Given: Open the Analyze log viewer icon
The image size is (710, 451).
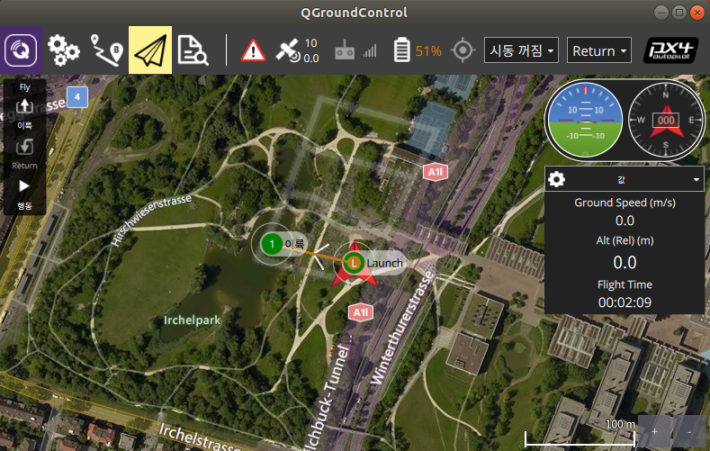Looking at the screenshot, I should point(192,50).
